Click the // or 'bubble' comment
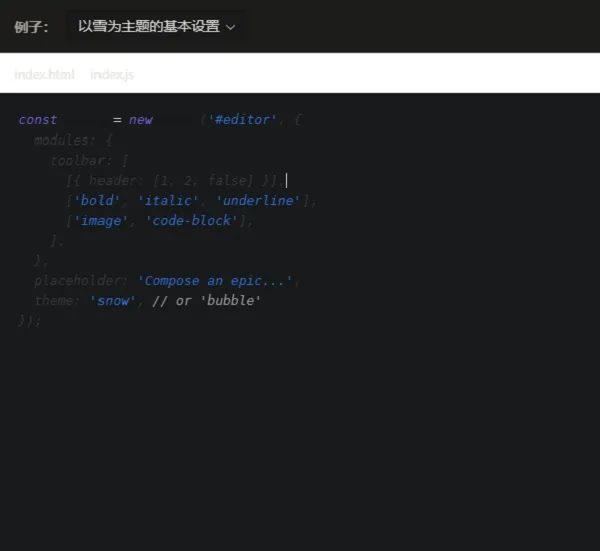The height and width of the screenshot is (551, 600). click(206, 301)
